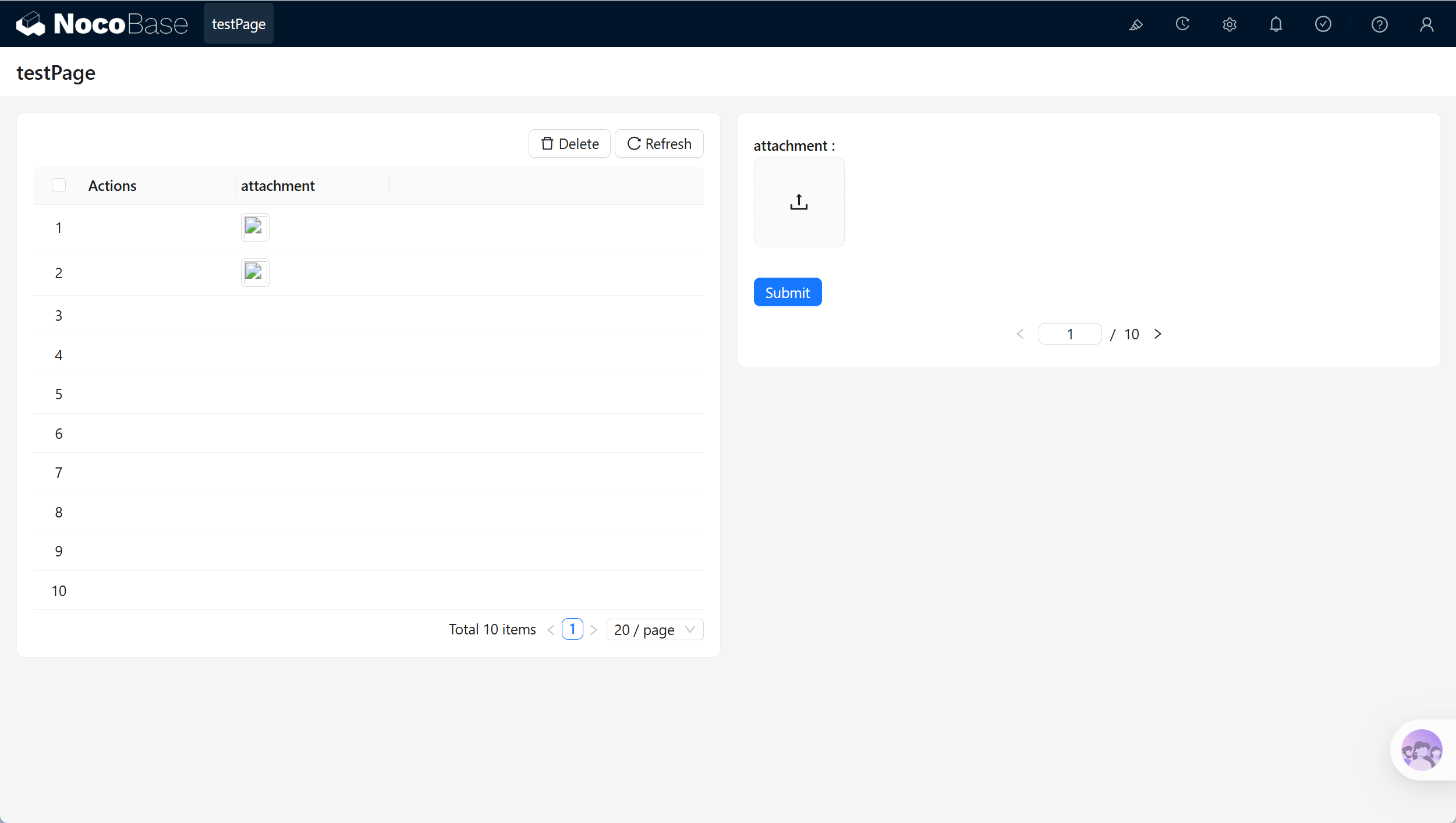Select page 1 in table pagination
1456x823 pixels.
[572, 629]
